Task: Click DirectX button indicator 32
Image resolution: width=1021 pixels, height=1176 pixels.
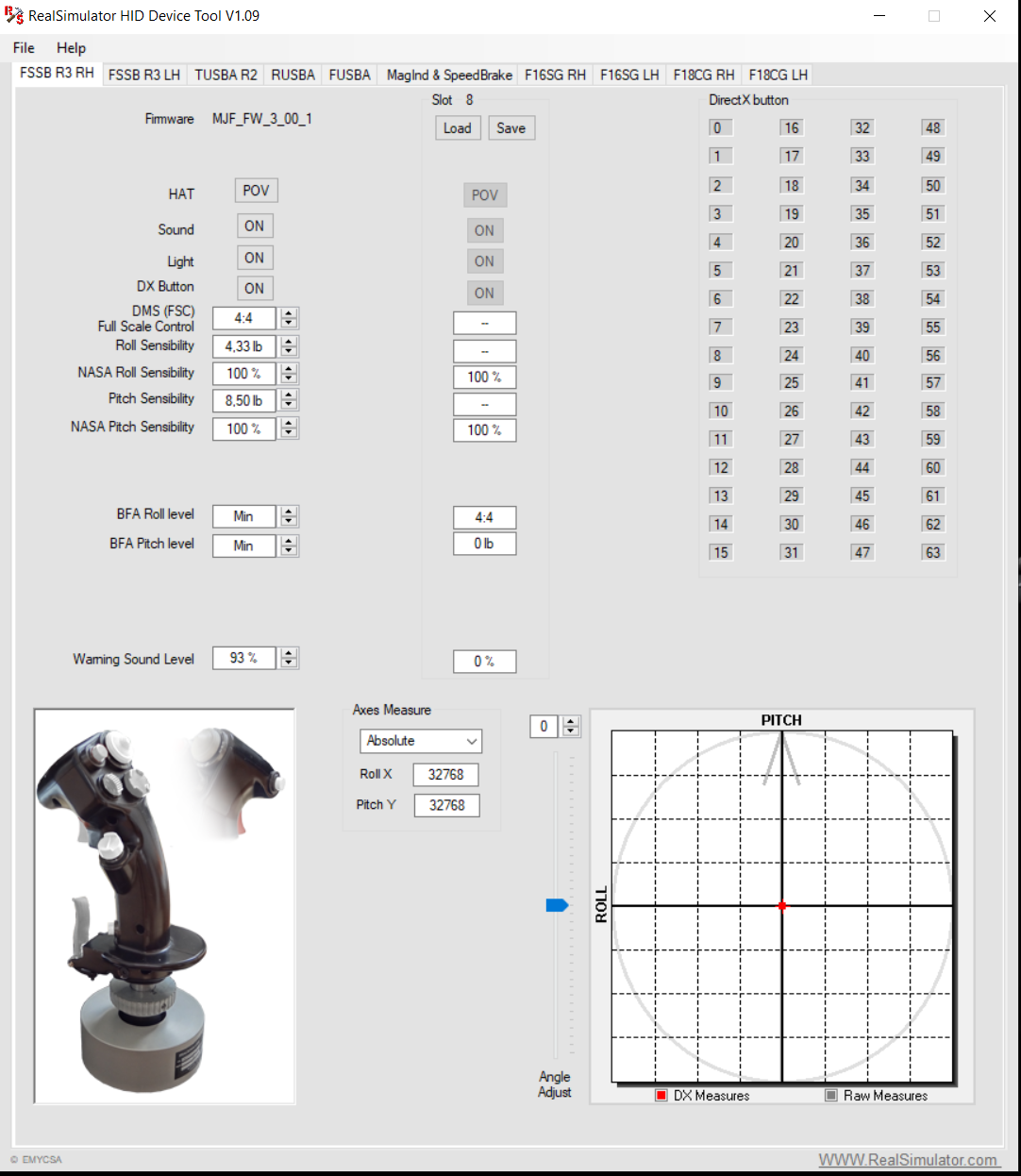Action: [x=862, y=128]
